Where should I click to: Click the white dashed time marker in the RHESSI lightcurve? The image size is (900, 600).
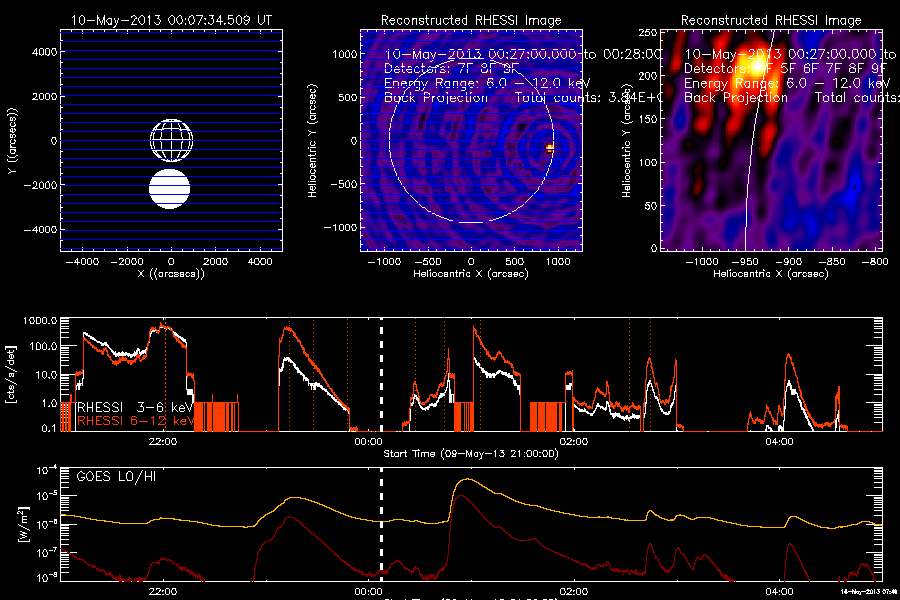(x=382, y=374)
